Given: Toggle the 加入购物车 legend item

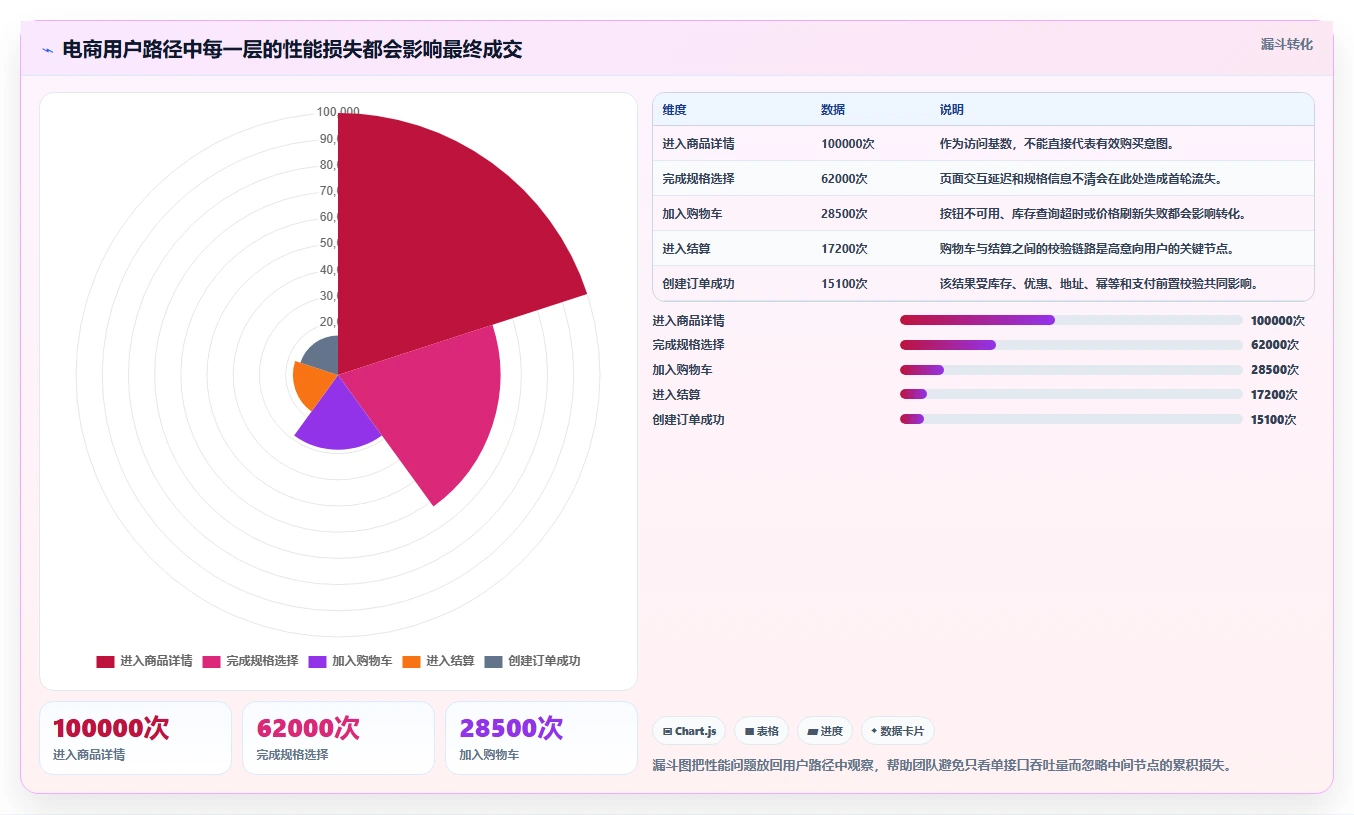Looking at the screenshot, I should [350, 661].
